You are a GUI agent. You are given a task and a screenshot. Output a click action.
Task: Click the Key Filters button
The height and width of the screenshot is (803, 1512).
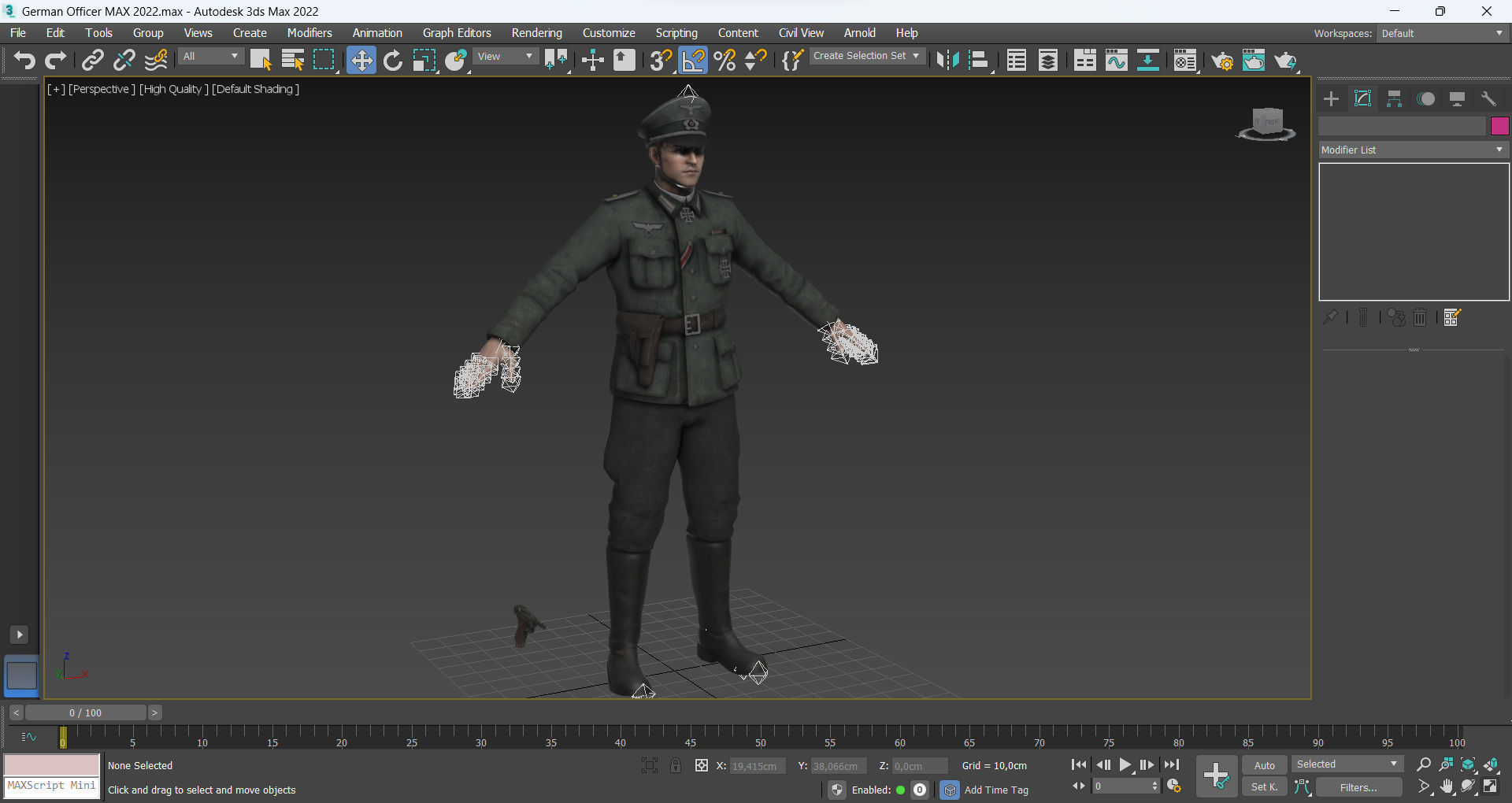coord(1358,787)
